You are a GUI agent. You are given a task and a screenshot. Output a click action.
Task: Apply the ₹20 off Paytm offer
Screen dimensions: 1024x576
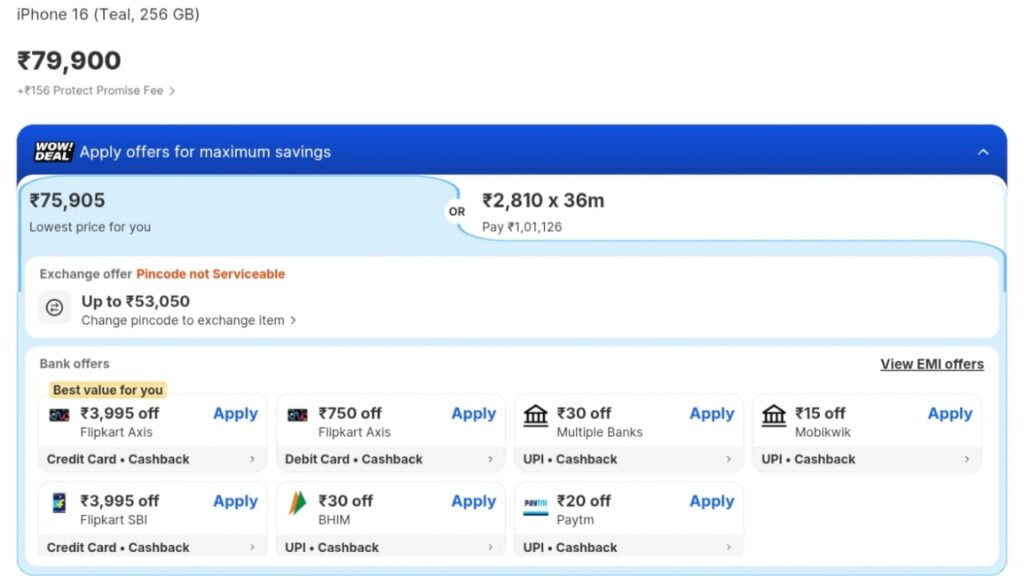coord(711,502)
